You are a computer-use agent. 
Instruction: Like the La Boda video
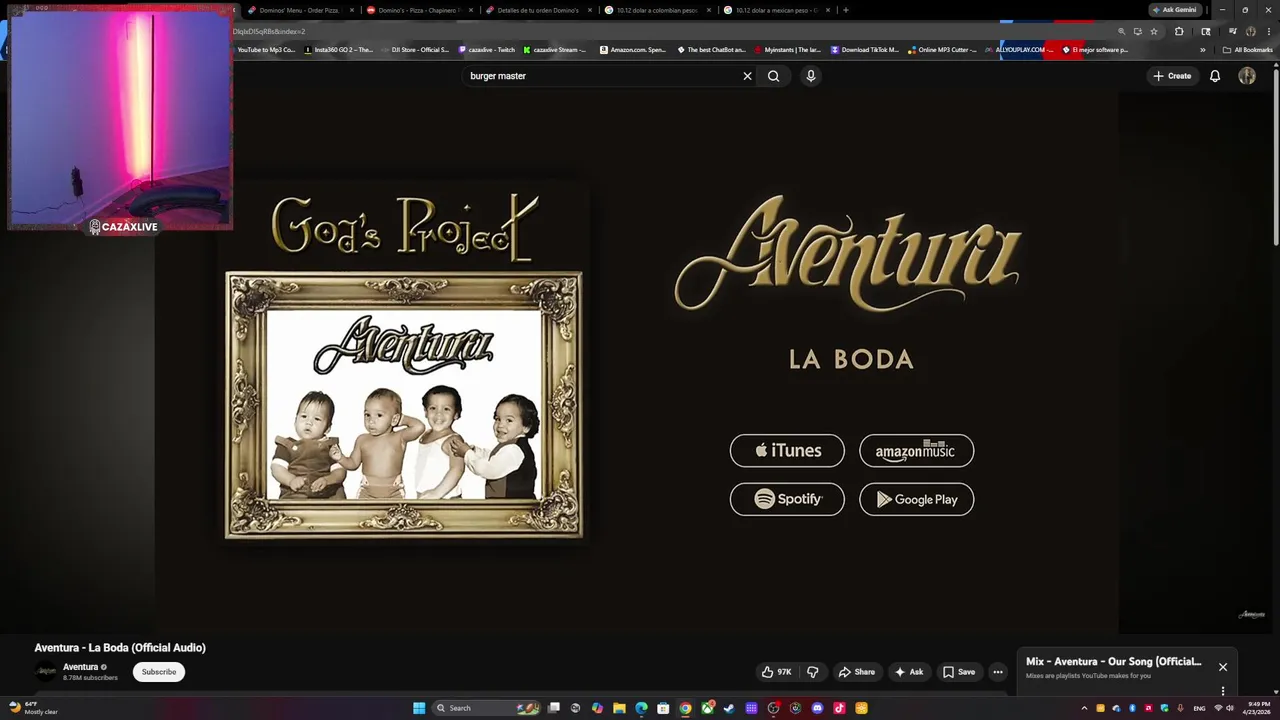[777, 672]
